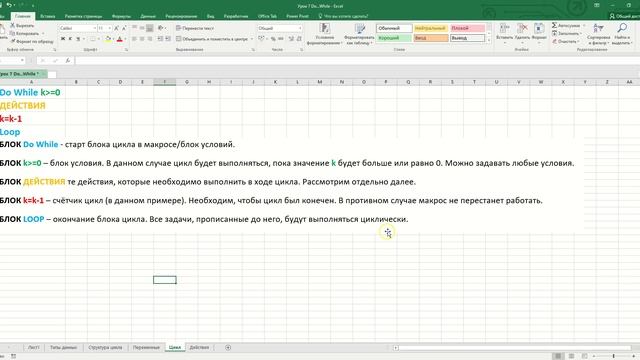Decrease font size with the smaller A icon
The image size is (640, 360).
(x=124, y=28)
